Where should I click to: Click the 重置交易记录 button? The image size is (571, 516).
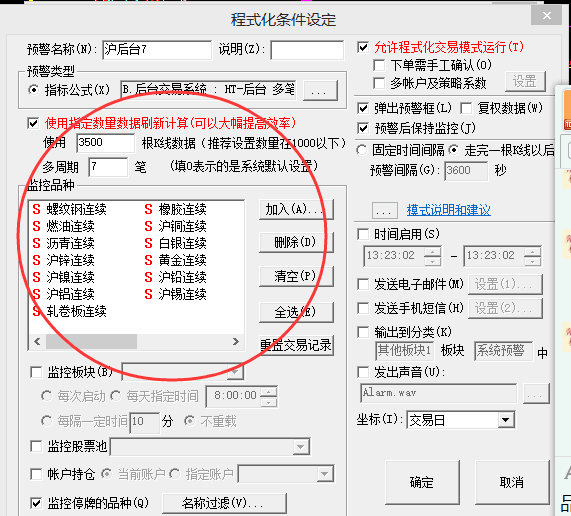[x=296, y=345]
